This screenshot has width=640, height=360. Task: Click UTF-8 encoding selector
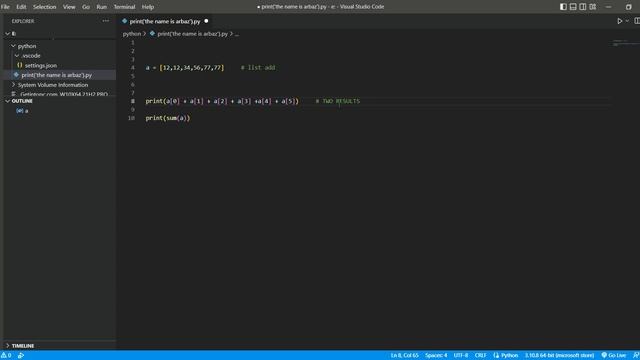point(461,355)
